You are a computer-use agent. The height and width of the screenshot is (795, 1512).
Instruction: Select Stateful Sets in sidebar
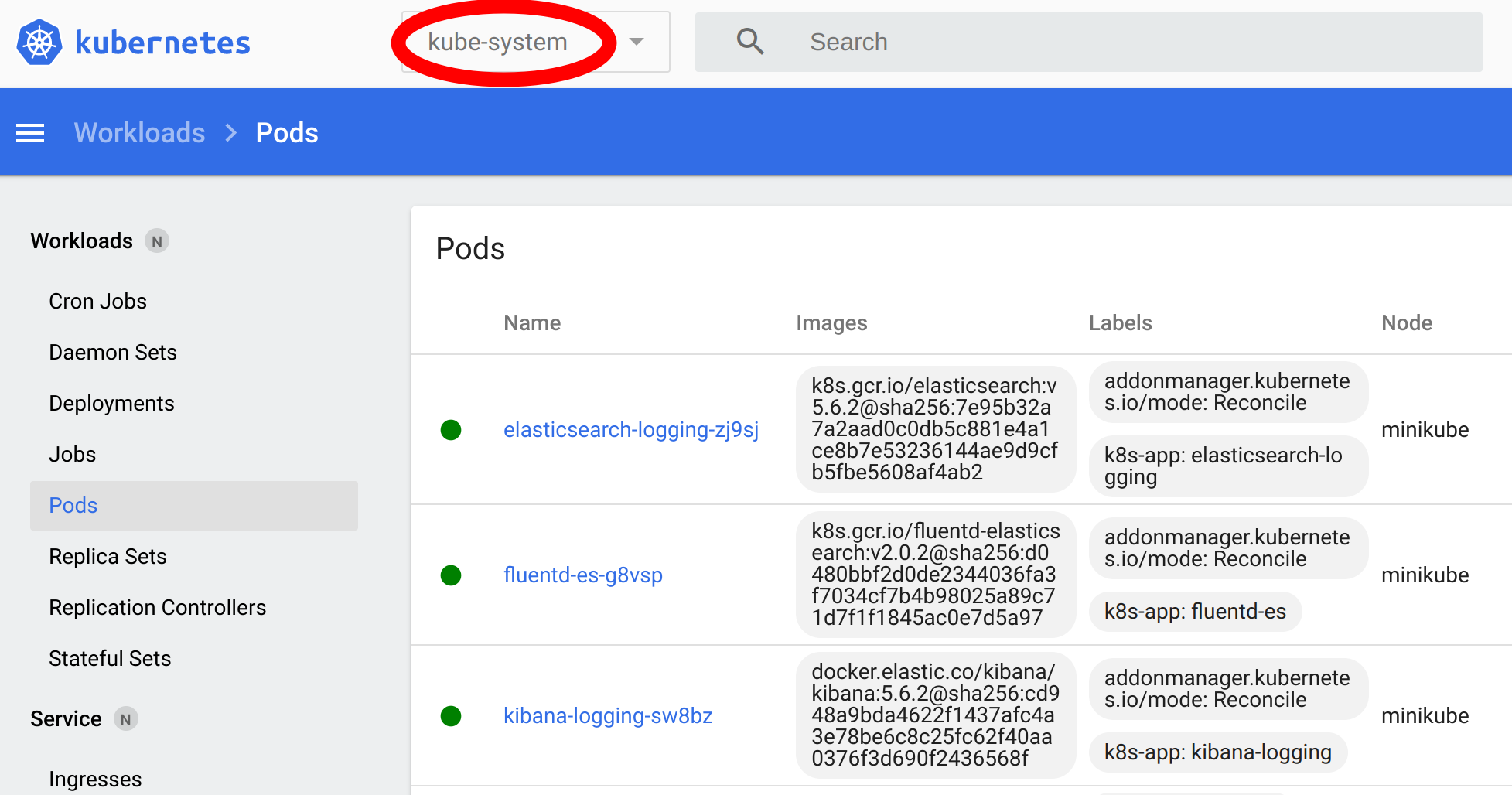110,659
